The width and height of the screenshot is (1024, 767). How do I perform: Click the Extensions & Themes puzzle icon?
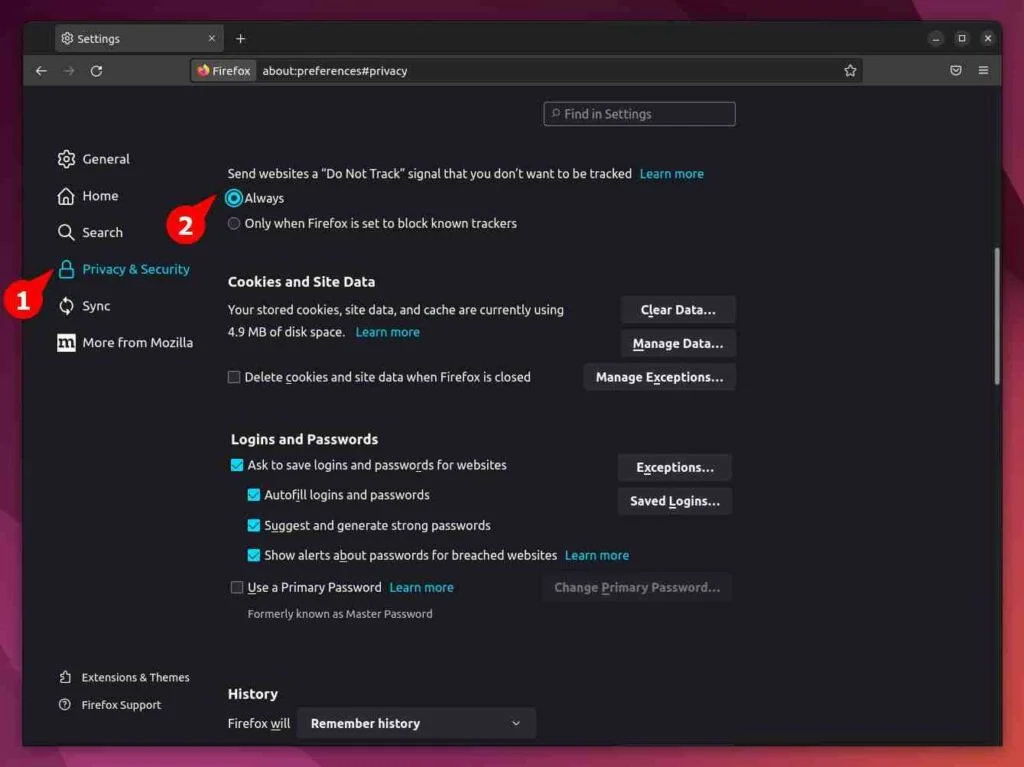pos(65,677)
